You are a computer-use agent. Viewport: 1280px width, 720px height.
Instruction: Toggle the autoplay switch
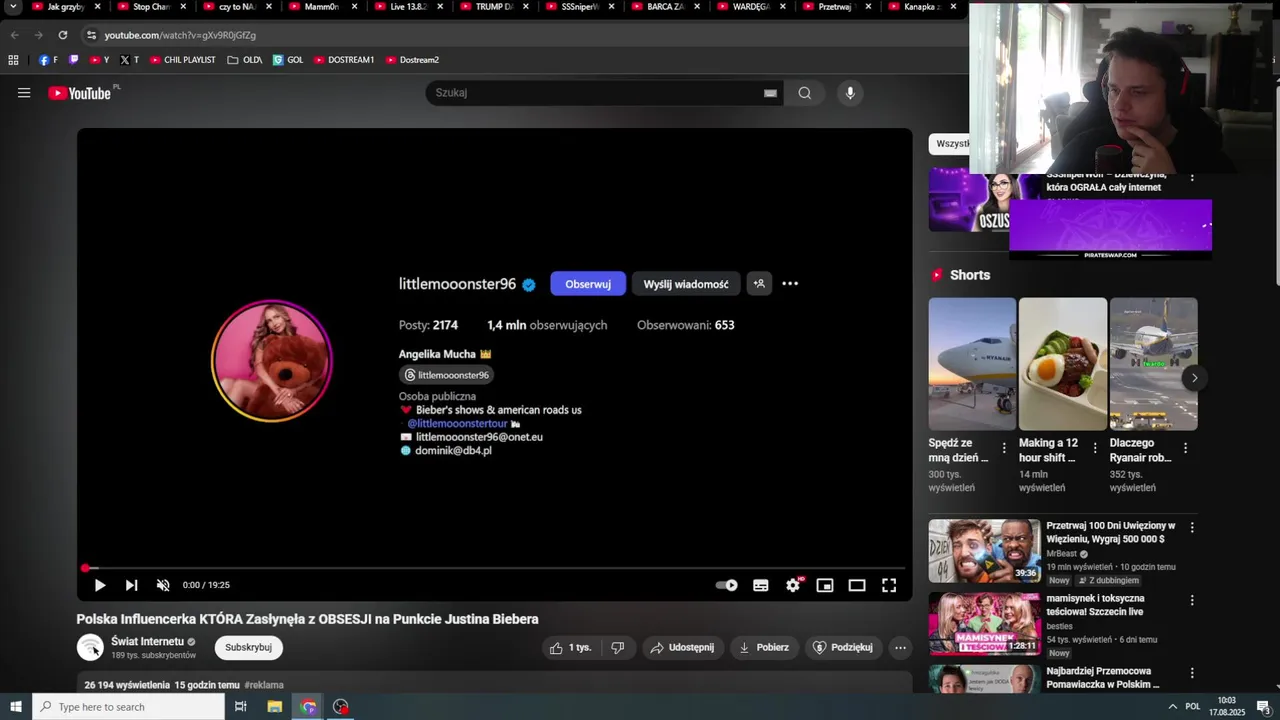pos(727,585)
